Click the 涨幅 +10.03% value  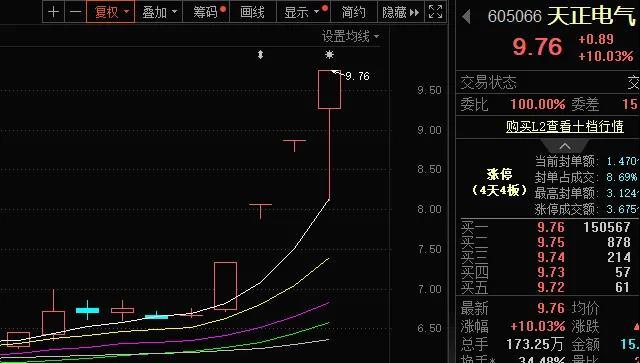[538, 326]
